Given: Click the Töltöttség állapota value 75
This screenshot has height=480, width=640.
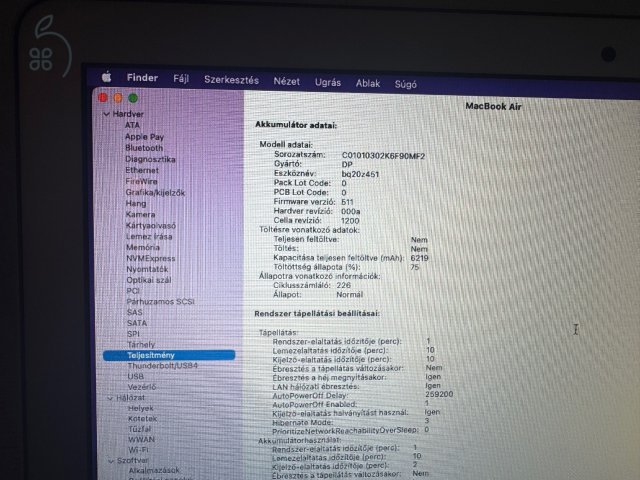Looking at the screenshot, I should click(415, 267).
